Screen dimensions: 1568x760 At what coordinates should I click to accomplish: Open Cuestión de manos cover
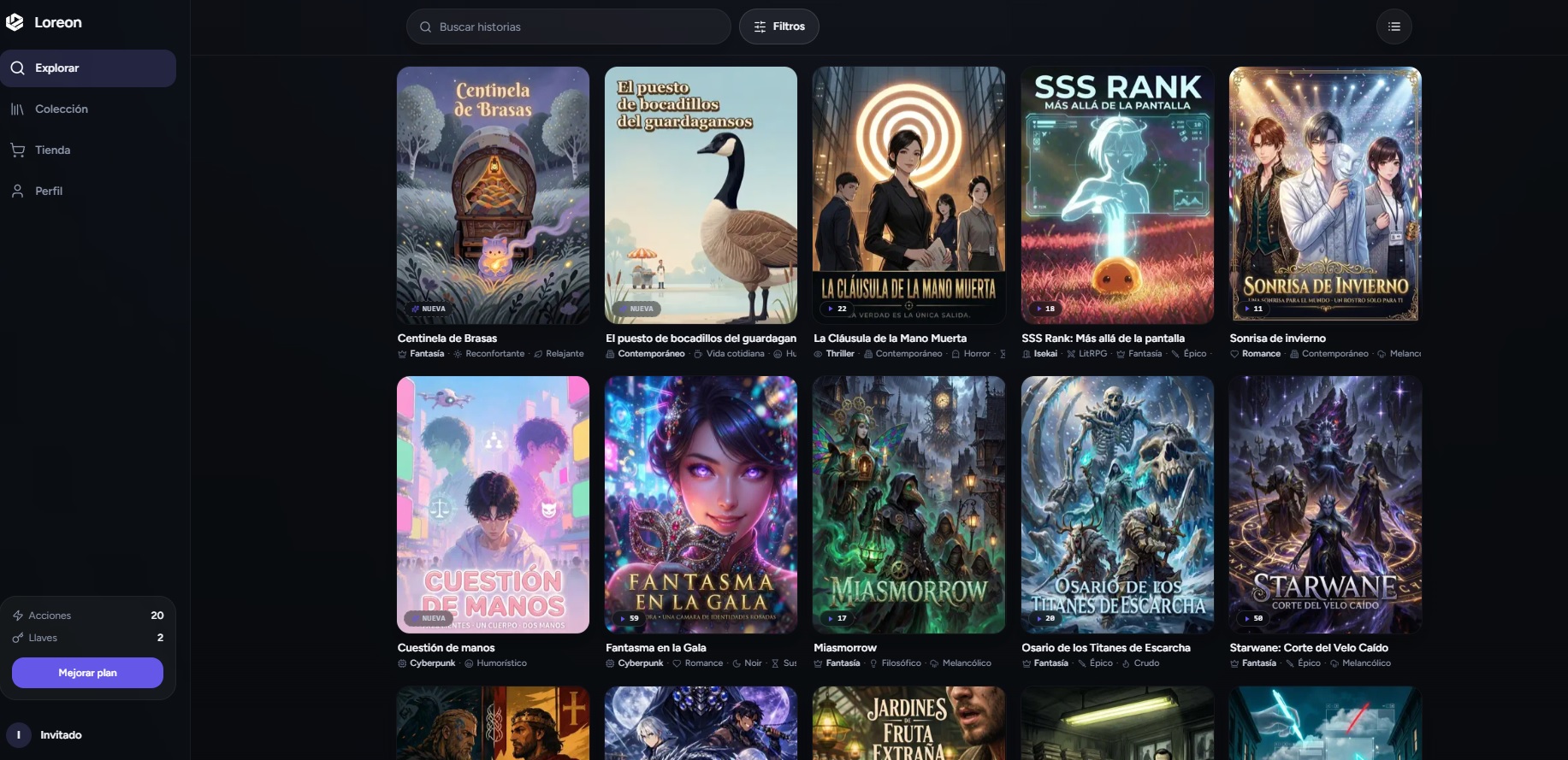493,505
